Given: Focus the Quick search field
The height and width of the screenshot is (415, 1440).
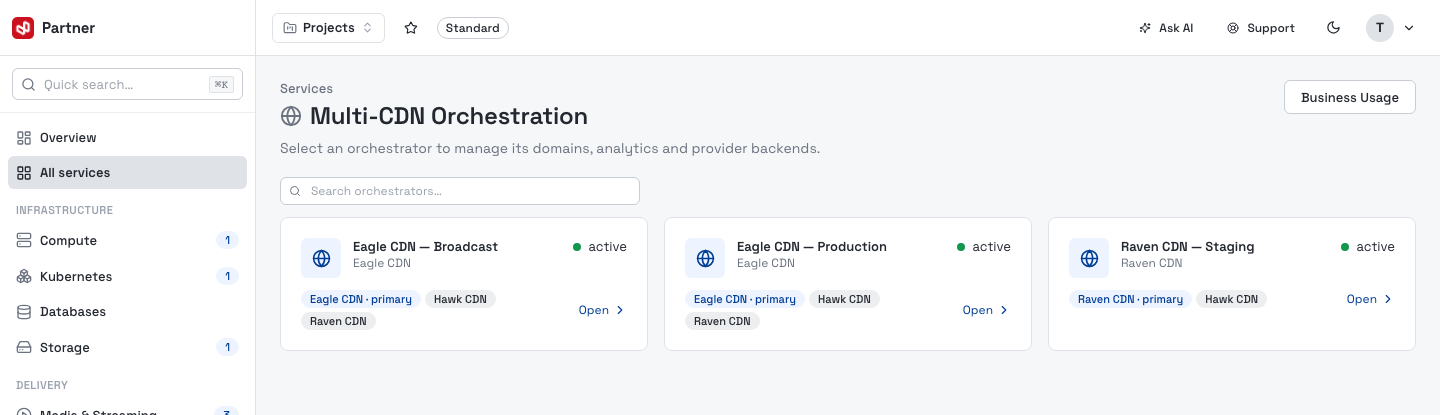Looking at the screenshot, I should coord(127,85).
